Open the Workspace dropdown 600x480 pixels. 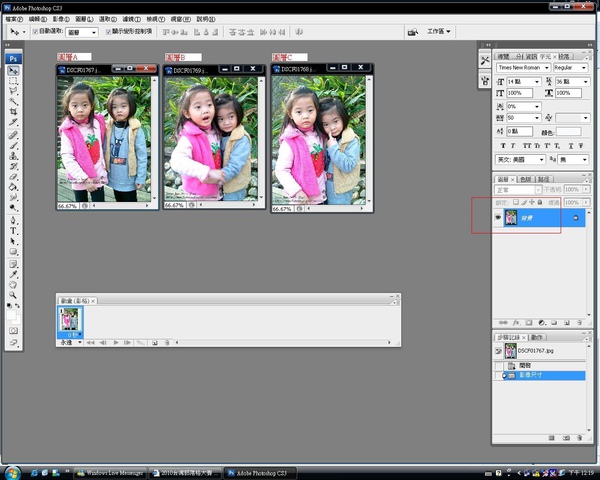pos(438,31)
